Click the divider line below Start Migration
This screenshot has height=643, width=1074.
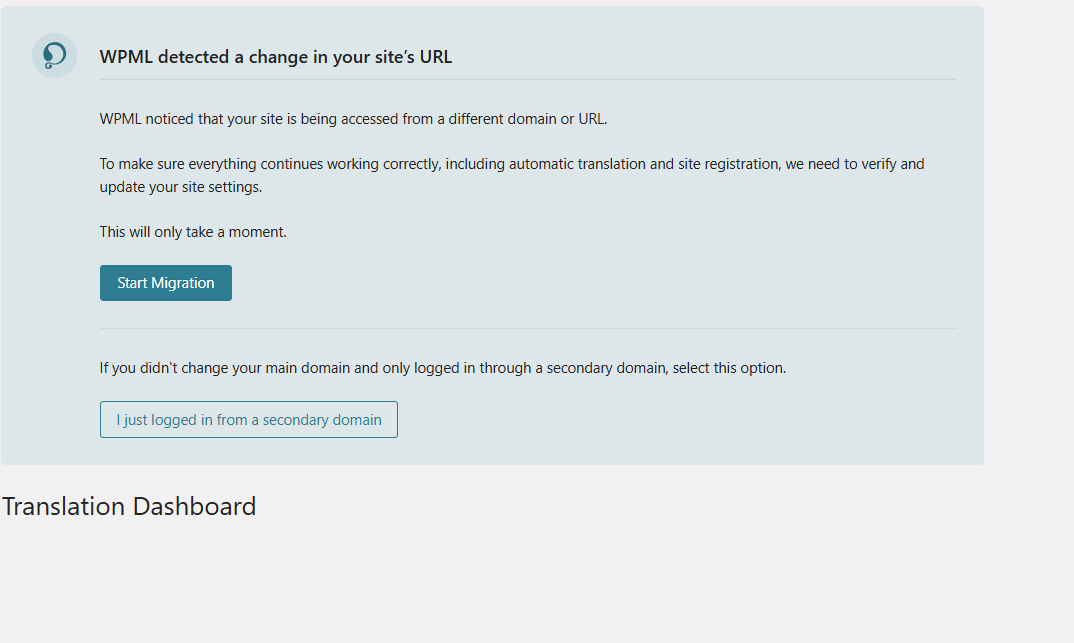pyautogui.click(x=528, y=328)
